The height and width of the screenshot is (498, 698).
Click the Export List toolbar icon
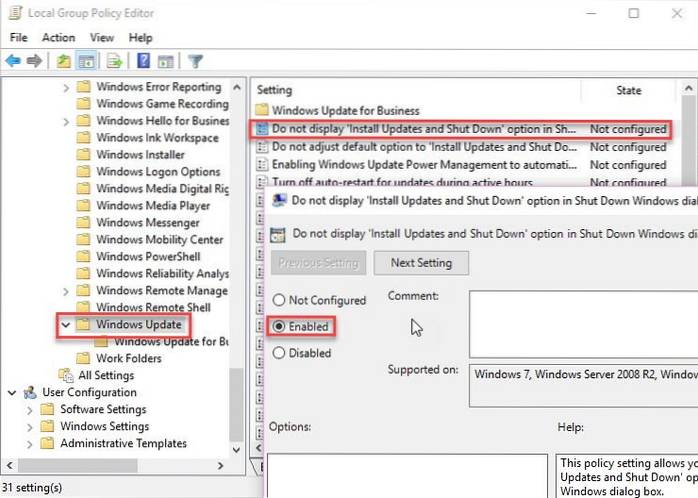(x=115, y=61)
